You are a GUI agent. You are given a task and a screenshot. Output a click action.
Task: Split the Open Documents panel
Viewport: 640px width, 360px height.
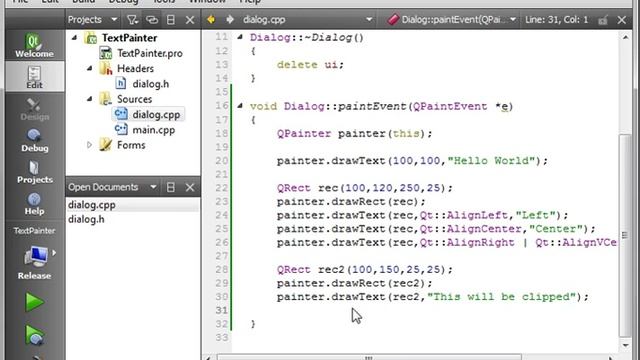point(171,187)
